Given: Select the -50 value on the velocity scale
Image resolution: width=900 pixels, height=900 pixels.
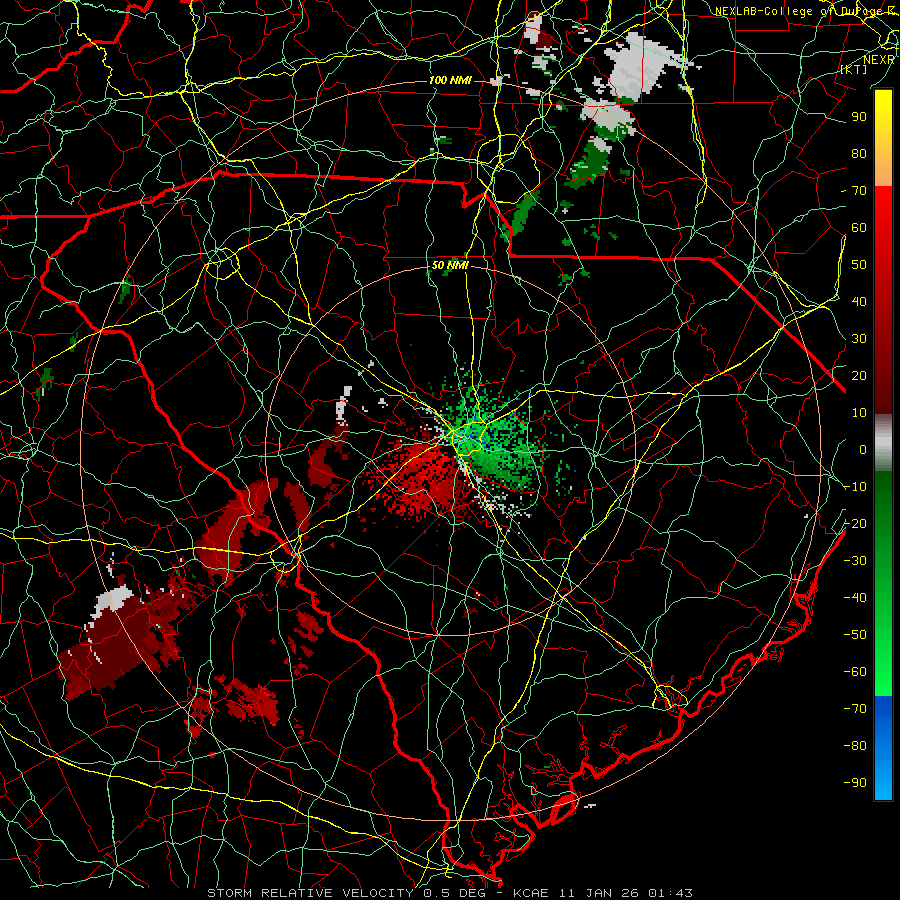Looking at the screenshot, I should [x=855, y=635].
